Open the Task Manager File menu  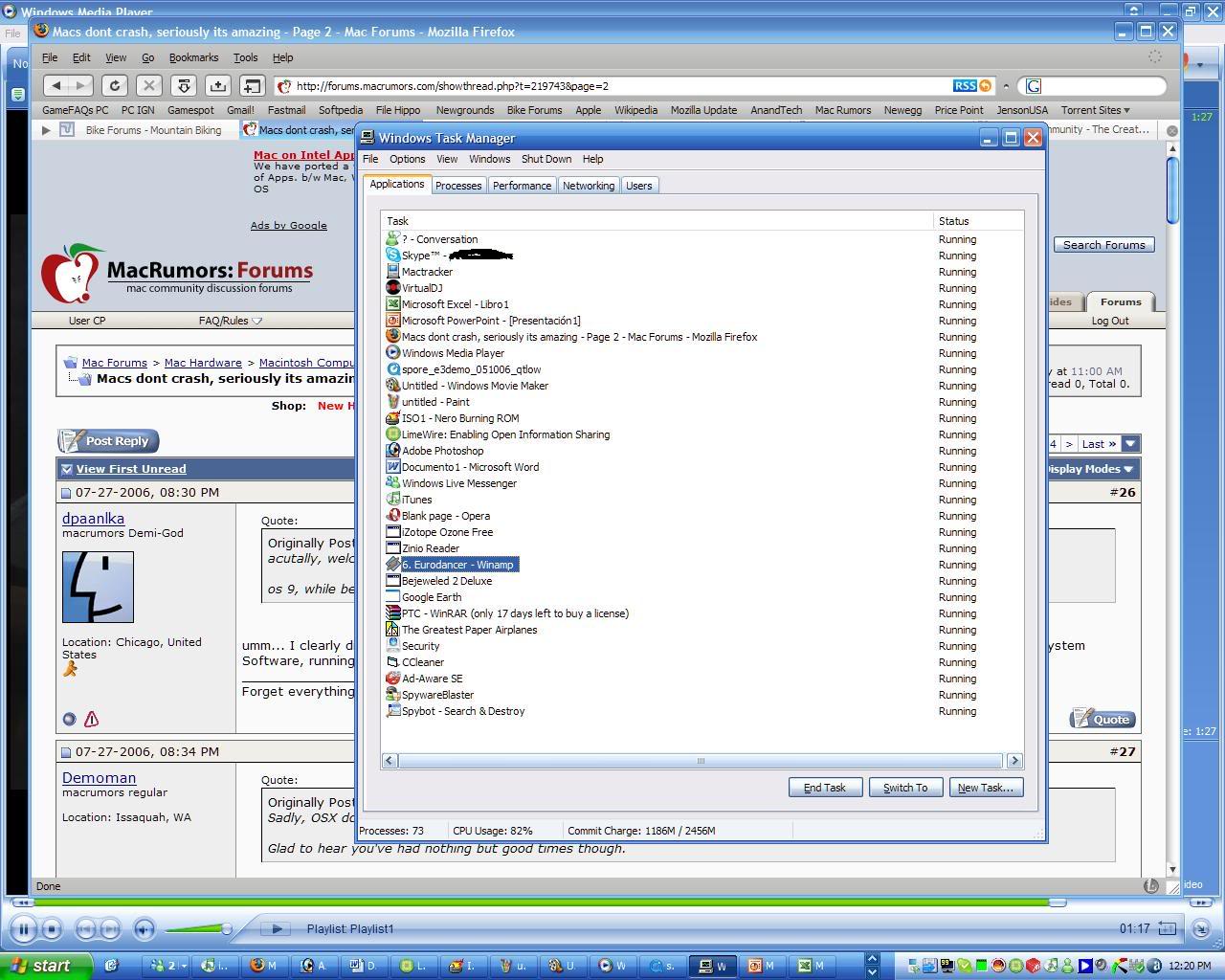[x=370, y=159]
